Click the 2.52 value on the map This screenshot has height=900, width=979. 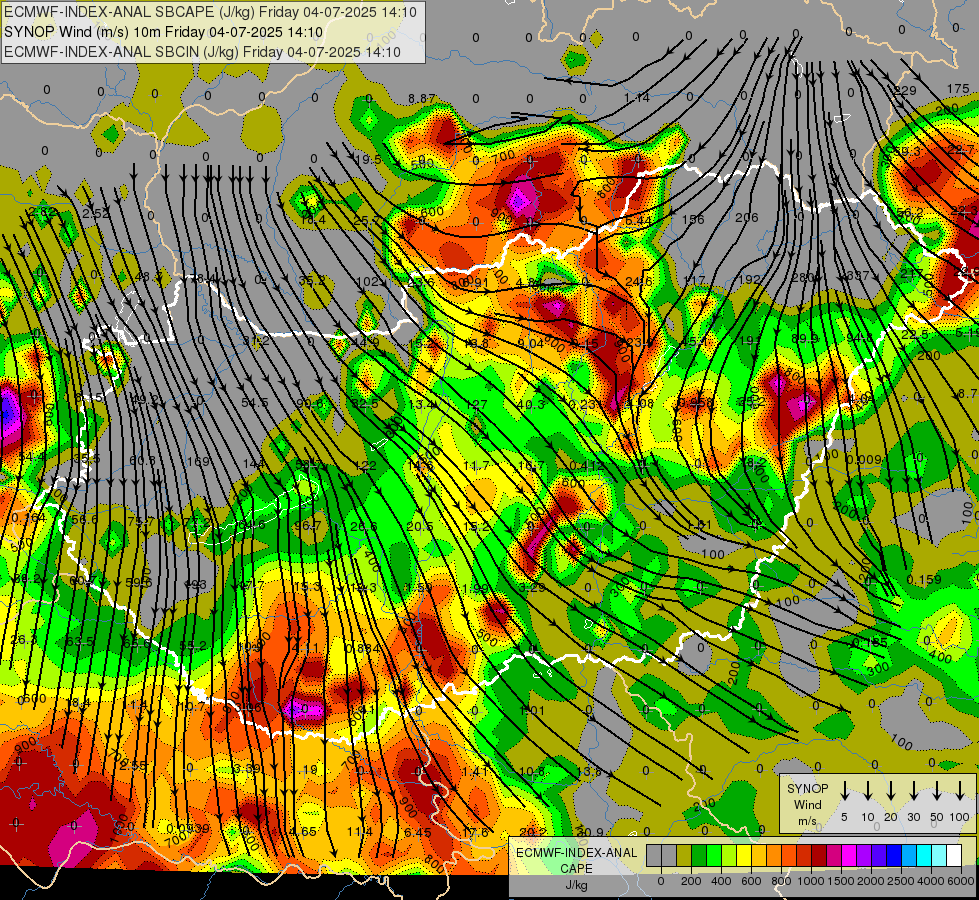96,213
